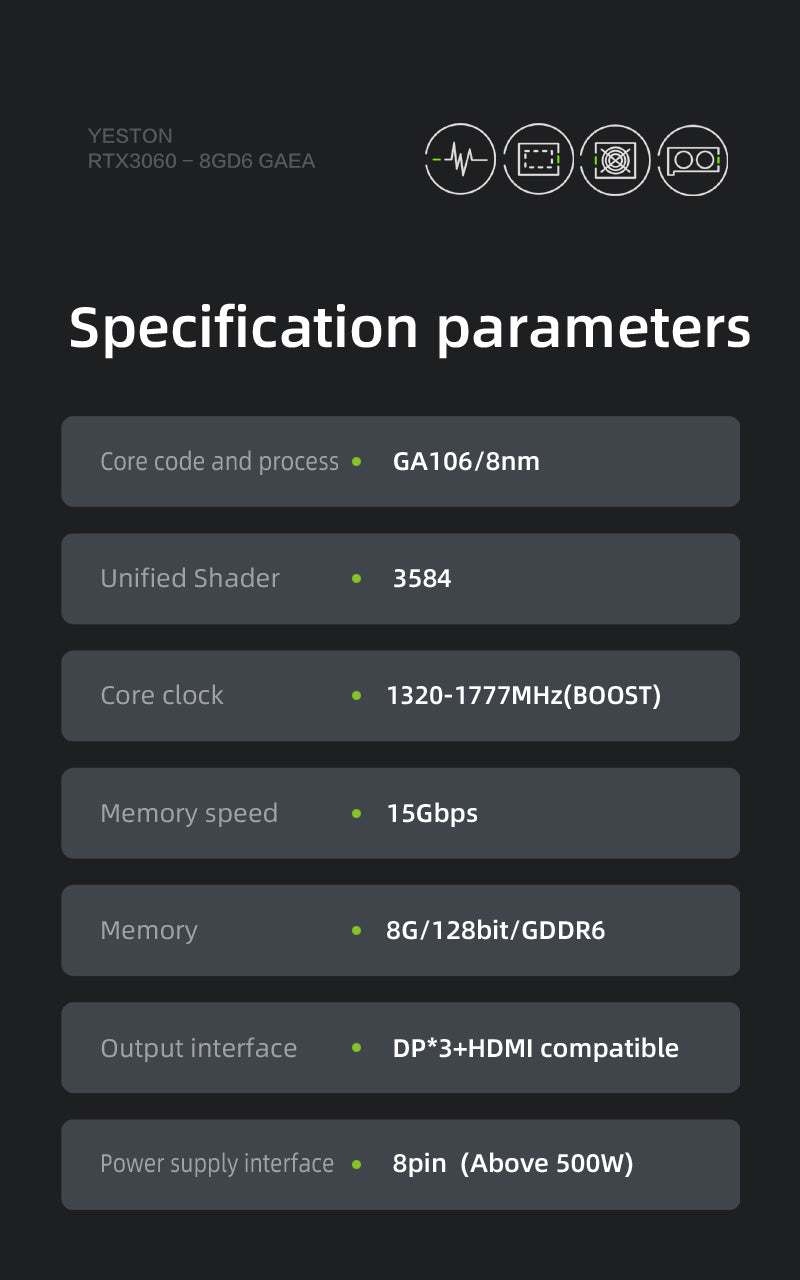Click the green dot beside Core clock

click(357, 695)
